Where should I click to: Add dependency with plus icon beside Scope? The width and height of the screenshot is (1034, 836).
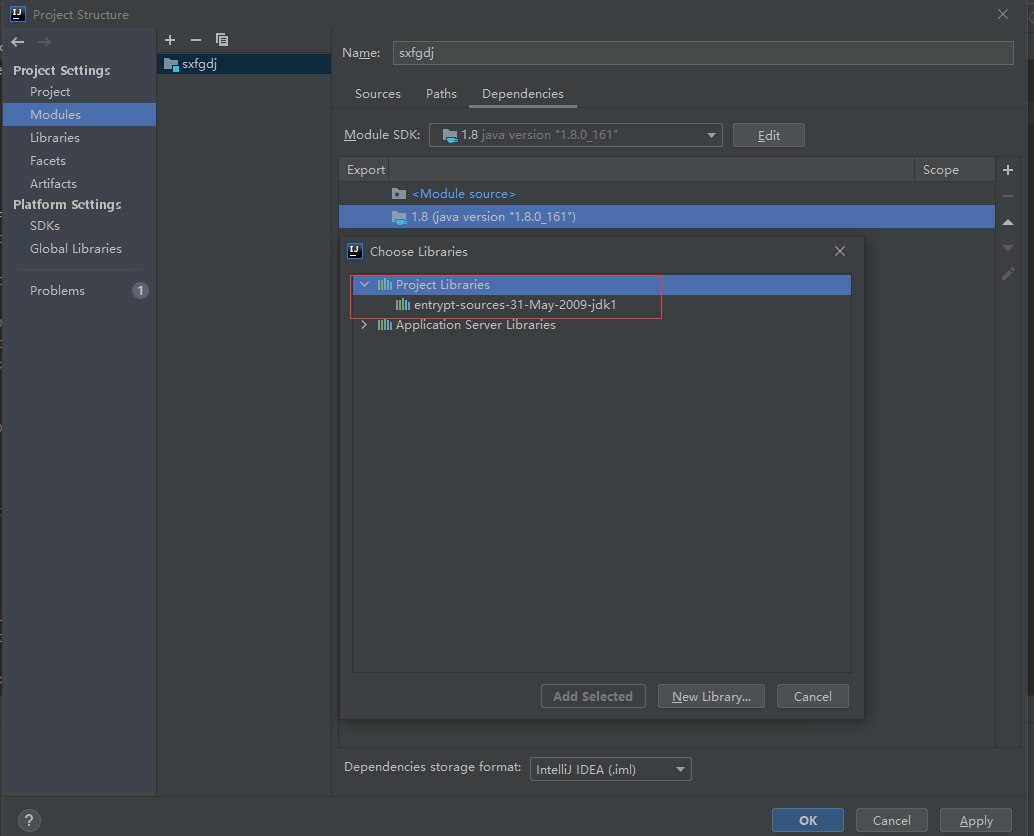point(1008,170)
